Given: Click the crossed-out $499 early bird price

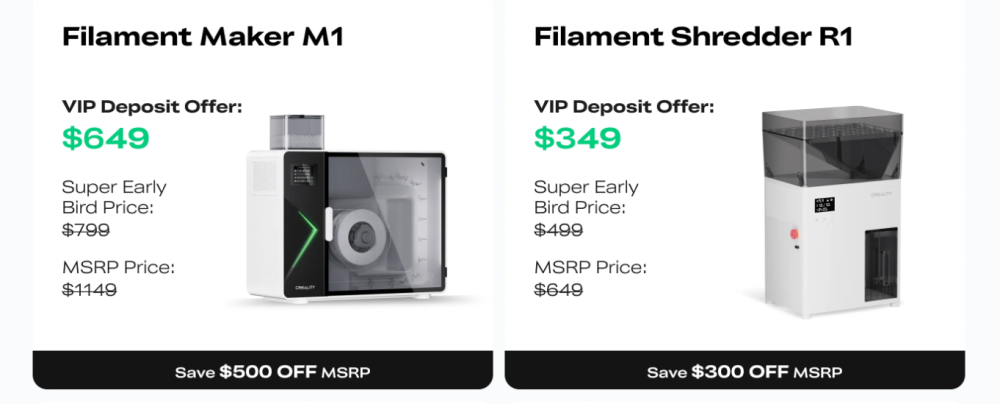Looking at the screenshot, I should point(558,230).
